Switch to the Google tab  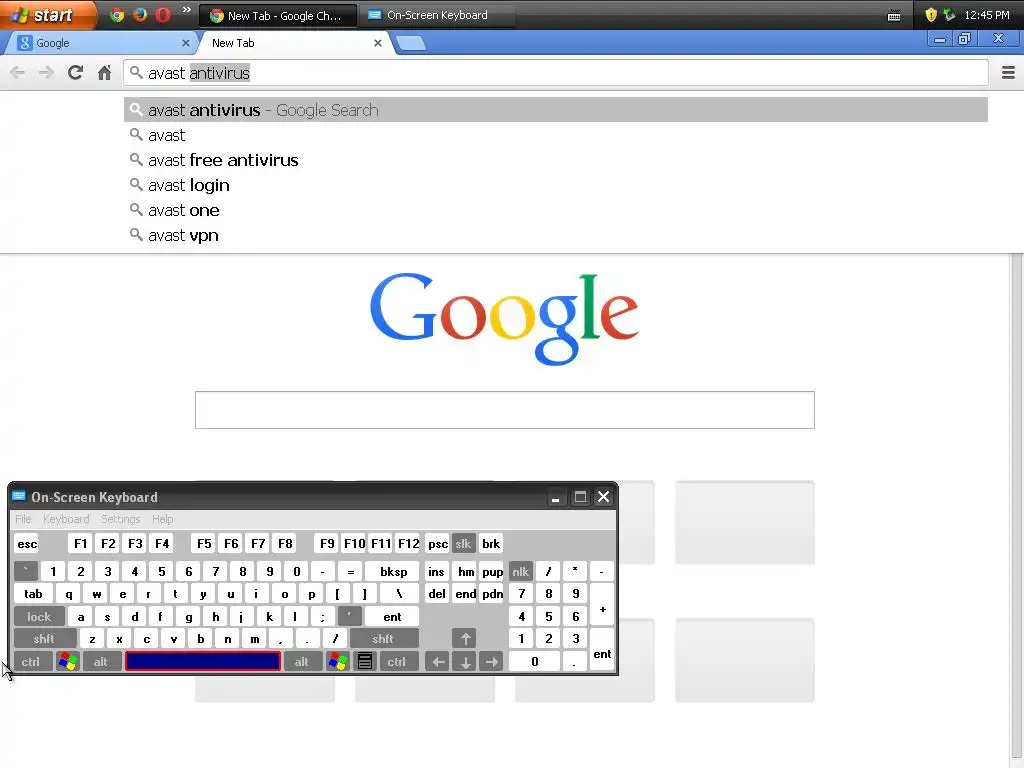[100, 43]
